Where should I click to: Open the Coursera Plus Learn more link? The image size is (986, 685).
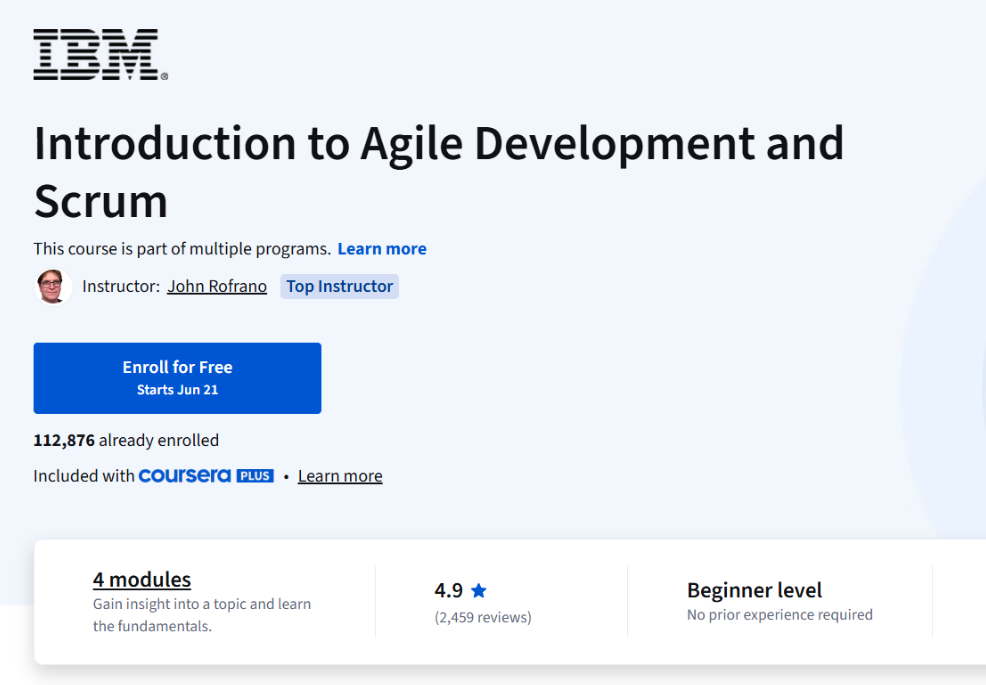tap(339, 475)
